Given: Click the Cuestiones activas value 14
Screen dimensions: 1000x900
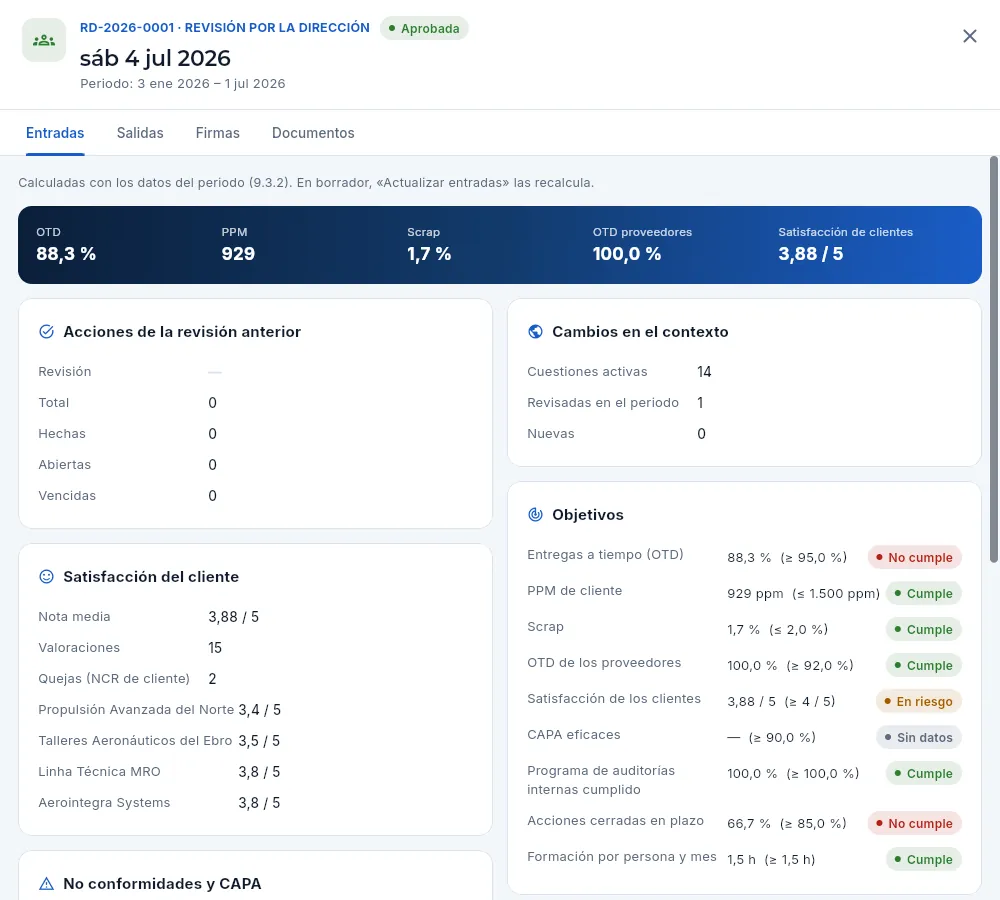Looking at the screenshot, I should coord(704,372).
